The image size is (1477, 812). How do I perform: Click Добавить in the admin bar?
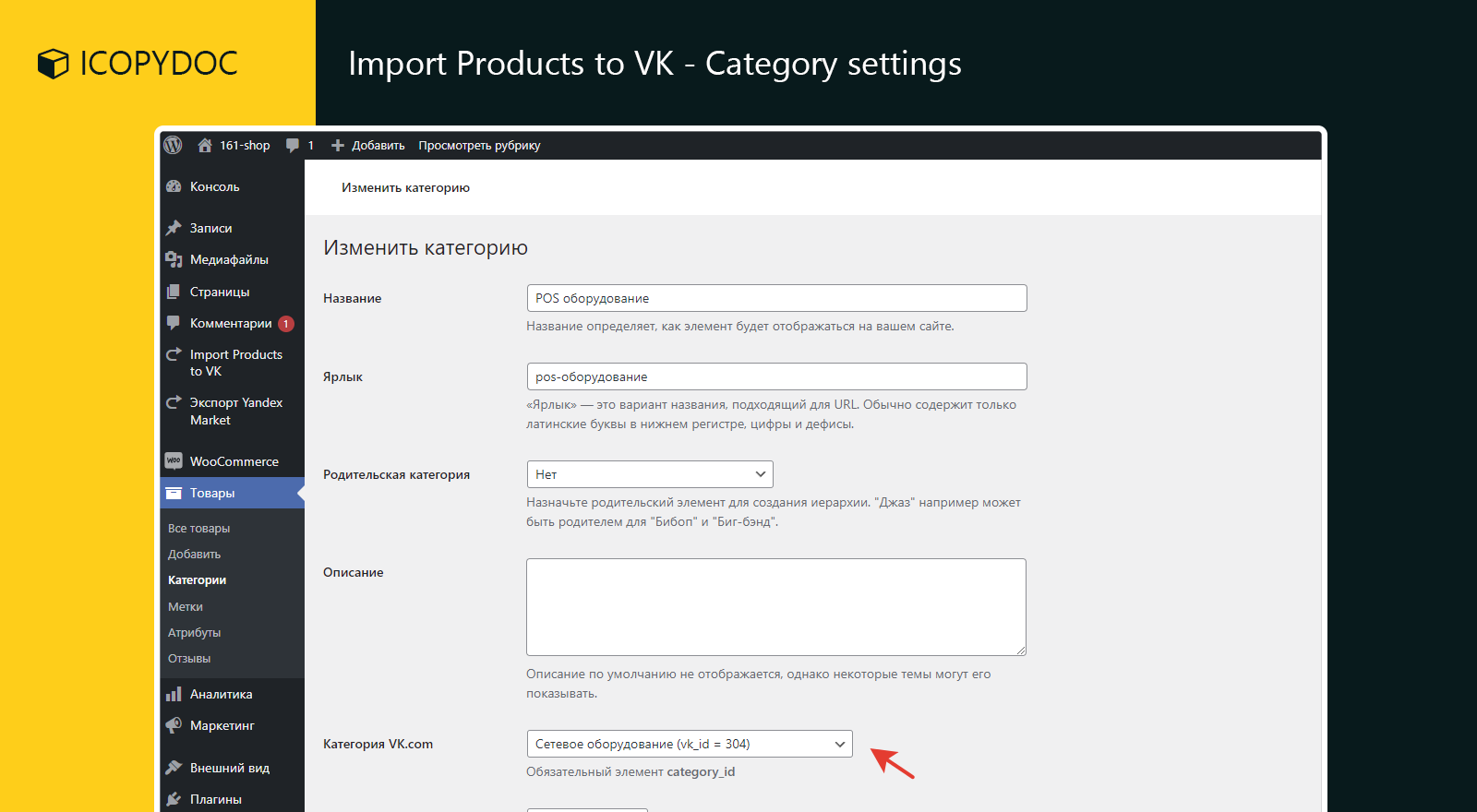tap(378, 146)
